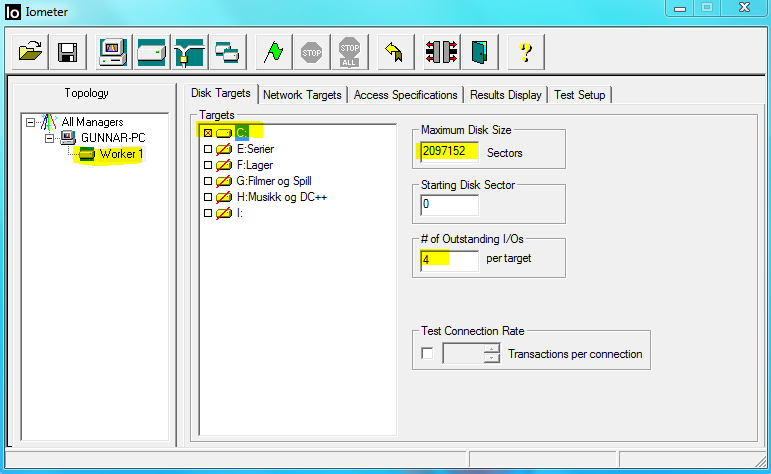This screenshot has width=771, height=474.
Task: Close the Iometer window
Action: click(744, 8)
